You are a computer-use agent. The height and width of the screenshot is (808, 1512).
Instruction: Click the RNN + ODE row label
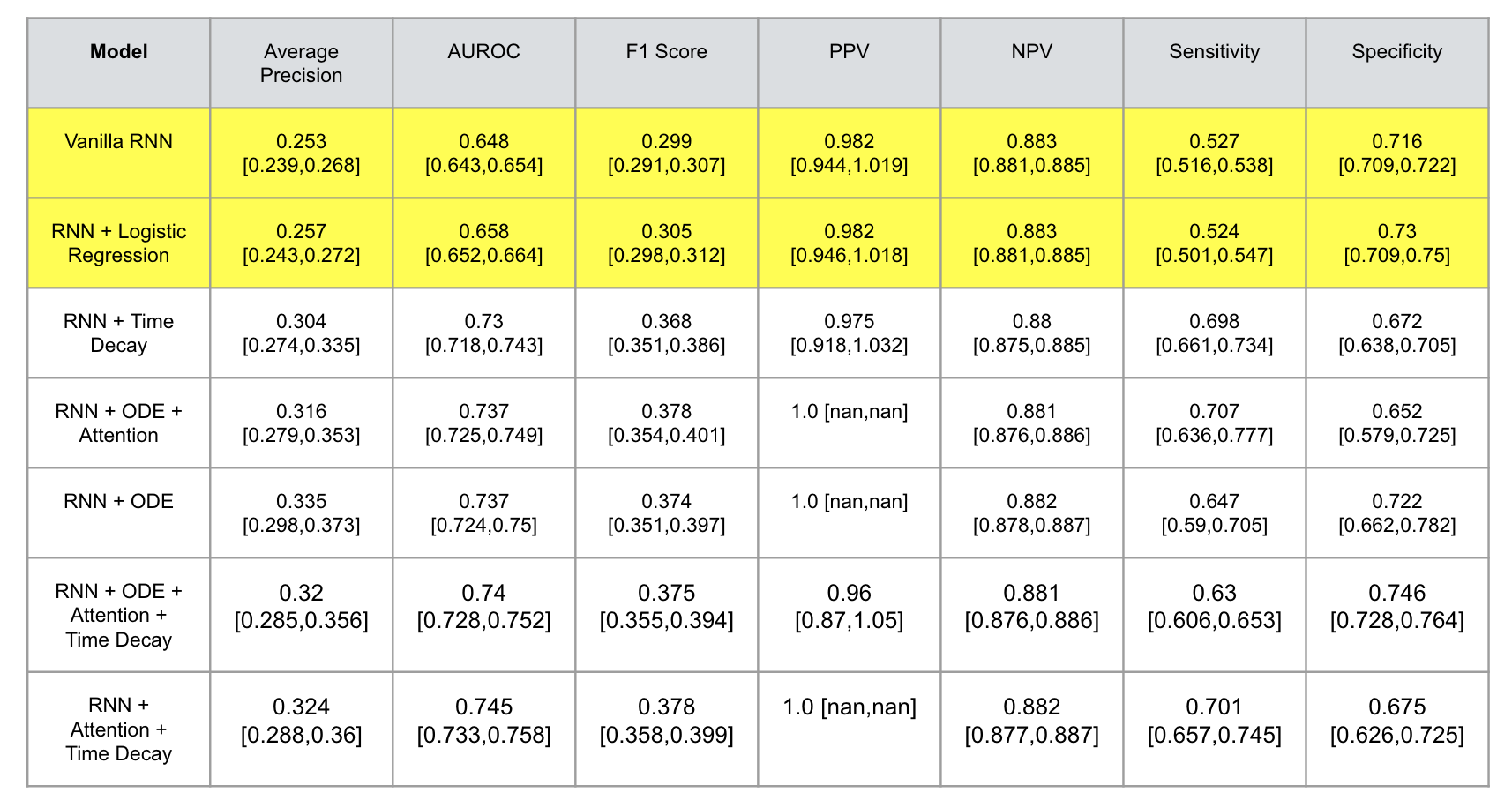119,502
